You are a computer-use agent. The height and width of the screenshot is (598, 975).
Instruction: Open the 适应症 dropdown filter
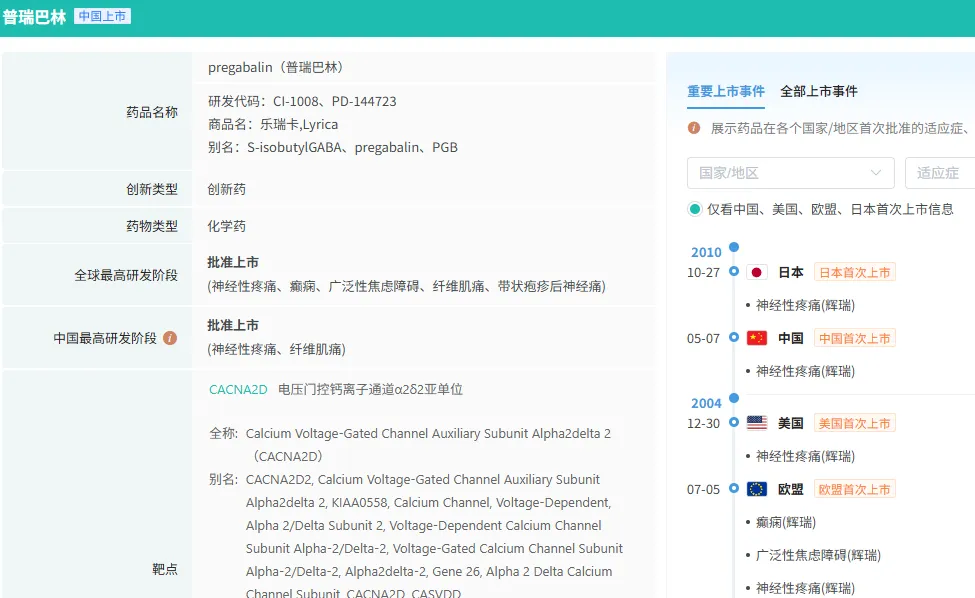939,173
